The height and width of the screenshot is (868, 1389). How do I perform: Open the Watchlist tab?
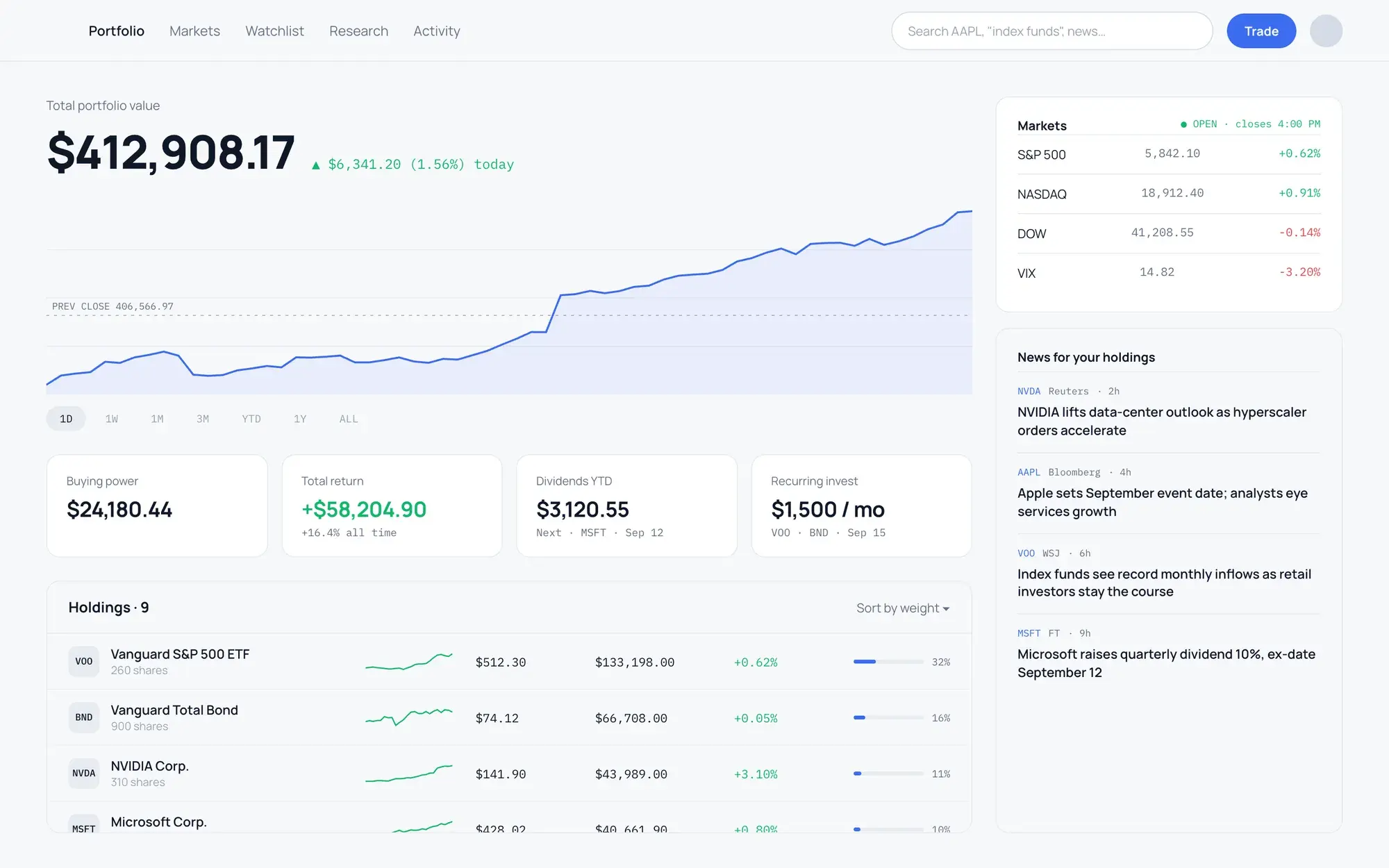[274, 31]
